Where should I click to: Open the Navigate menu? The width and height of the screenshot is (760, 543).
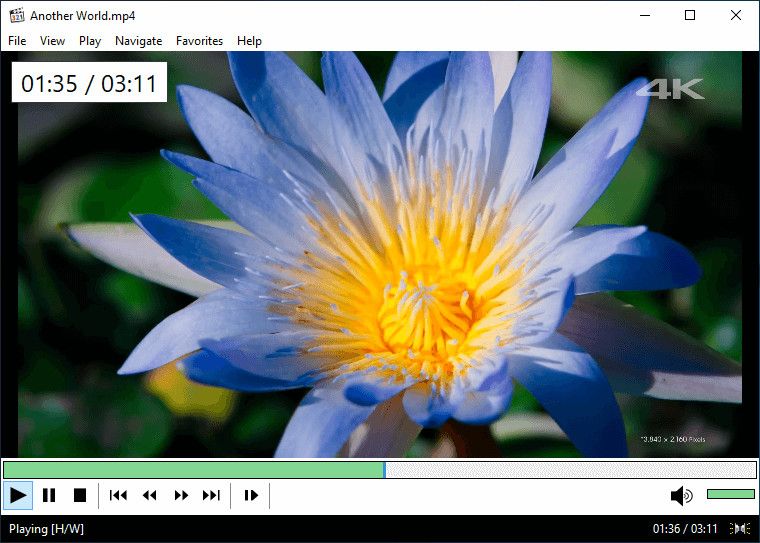139,41
